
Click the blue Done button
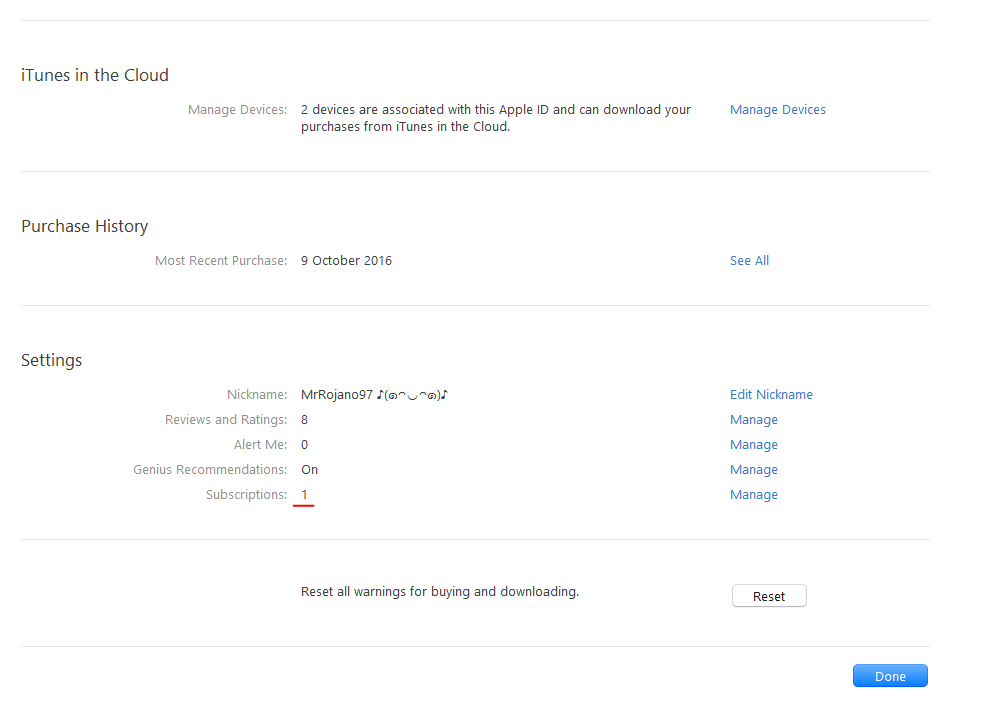[x=889, y=676]
